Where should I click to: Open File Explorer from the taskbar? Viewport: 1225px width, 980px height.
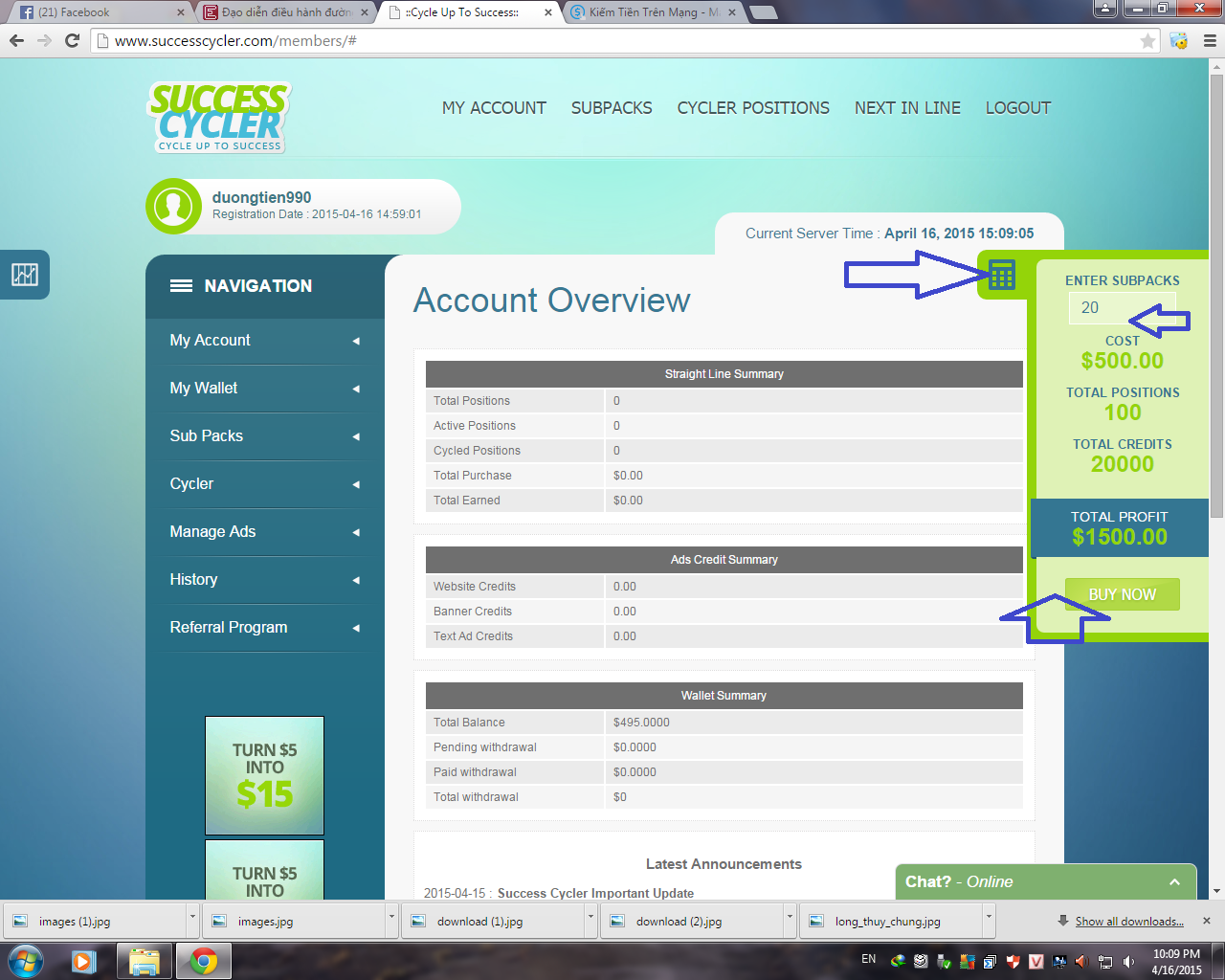point(144,961)
